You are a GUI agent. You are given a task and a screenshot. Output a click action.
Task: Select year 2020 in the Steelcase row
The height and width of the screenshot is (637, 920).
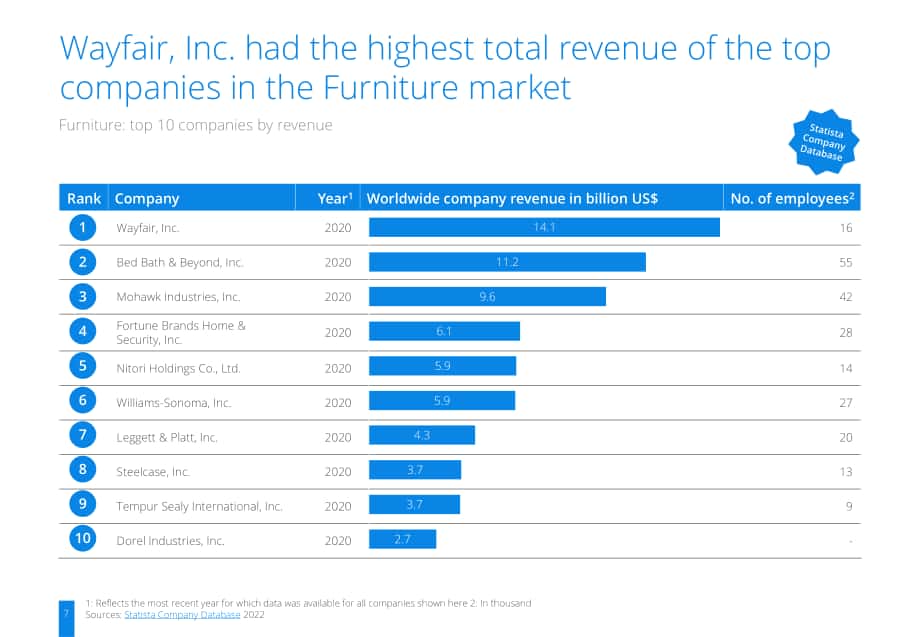338,472
